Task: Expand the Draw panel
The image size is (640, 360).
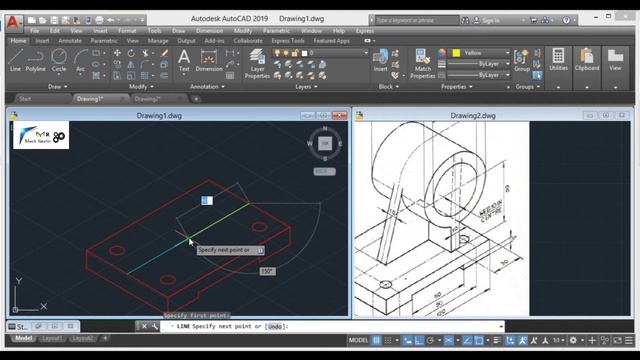Action: point(58,87)
